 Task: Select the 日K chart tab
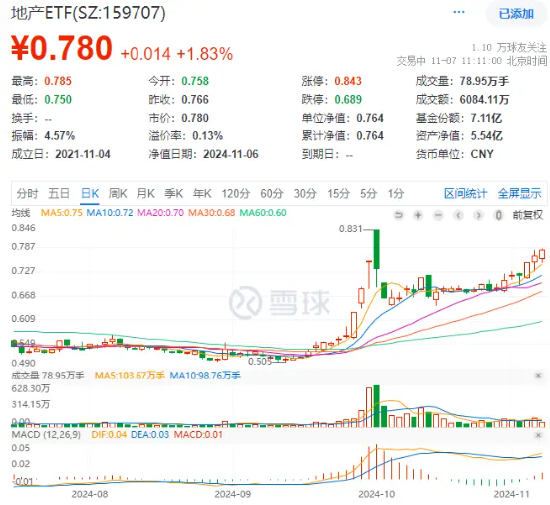[x=90, y=193]
